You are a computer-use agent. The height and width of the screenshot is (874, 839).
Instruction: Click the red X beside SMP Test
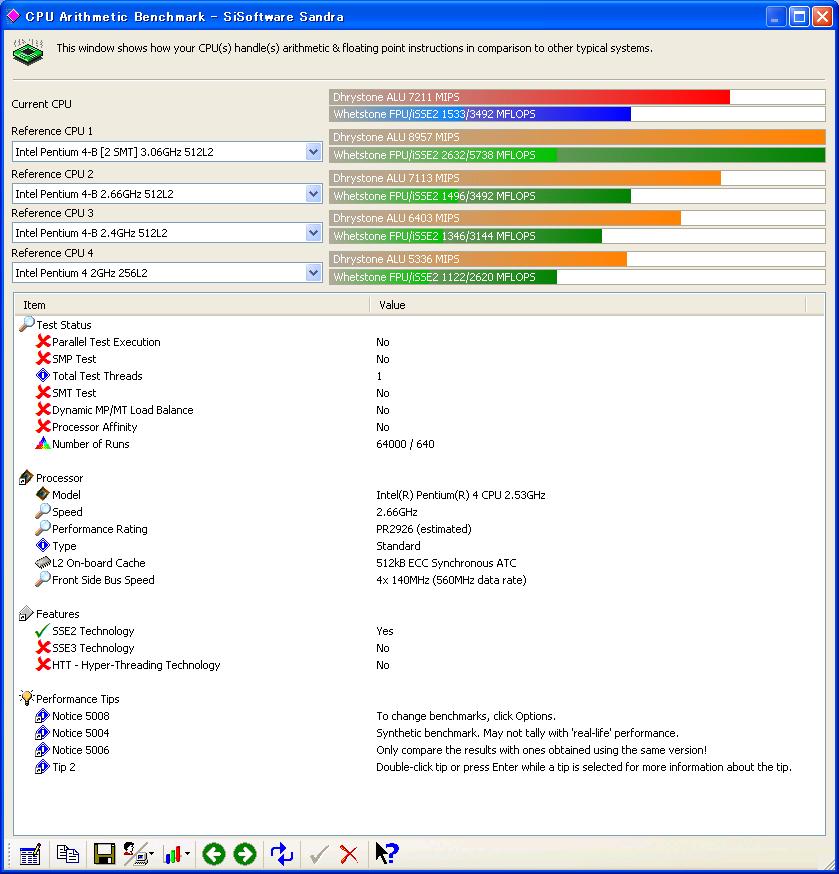[x=43, y=358]
